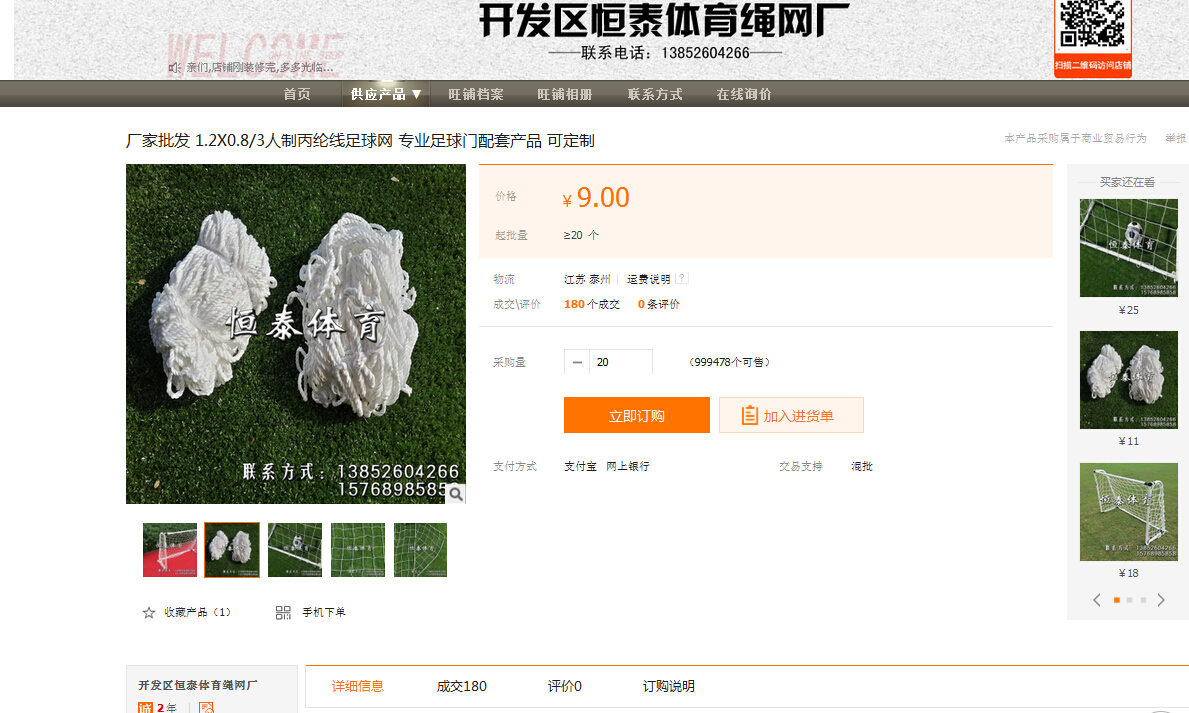Click the 加入进货单 button
The height and width of the screenshot is (713, 1189).
pyautogui.click(x=791, y=415)
